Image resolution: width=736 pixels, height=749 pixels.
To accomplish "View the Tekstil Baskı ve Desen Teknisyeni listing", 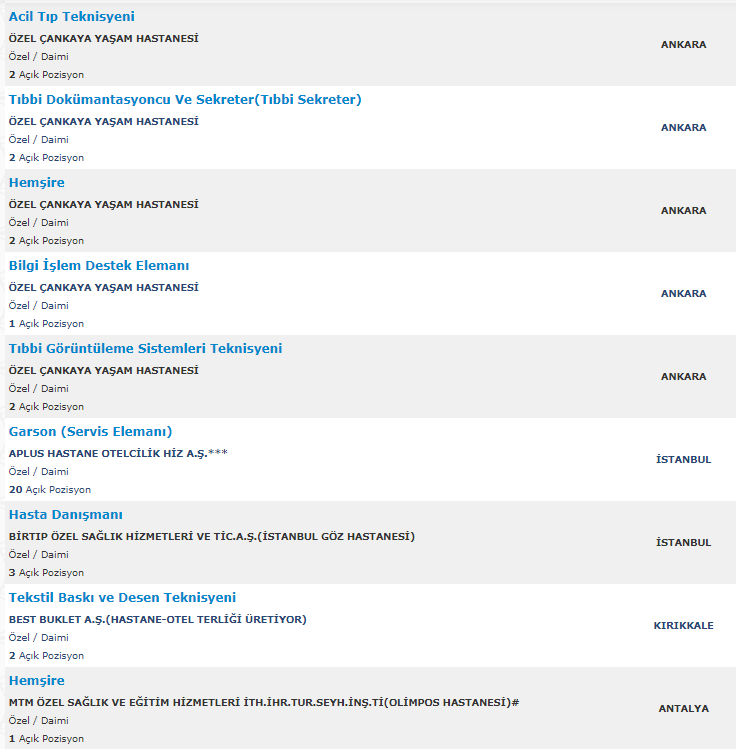I will click(x=122, y=598).
